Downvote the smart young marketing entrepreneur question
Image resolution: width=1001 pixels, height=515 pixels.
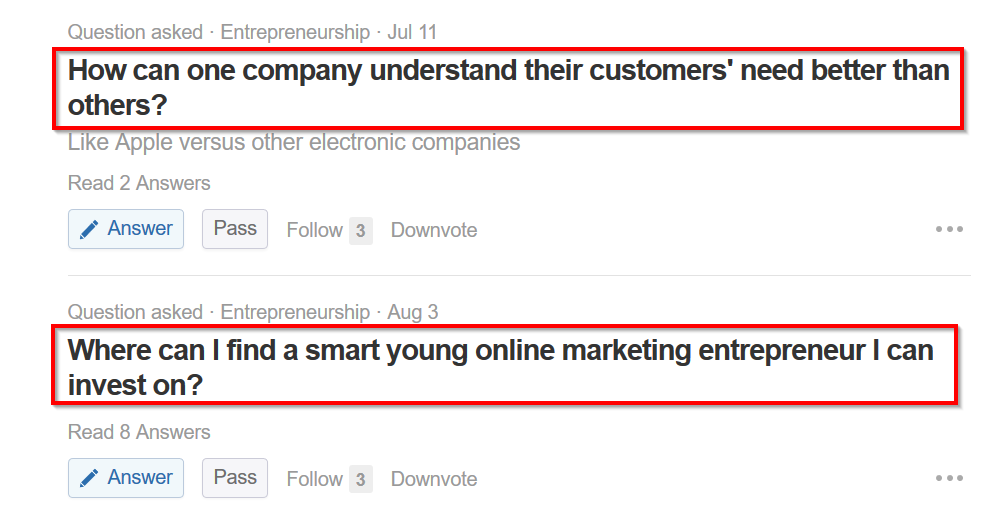click(x=434, y=479)
